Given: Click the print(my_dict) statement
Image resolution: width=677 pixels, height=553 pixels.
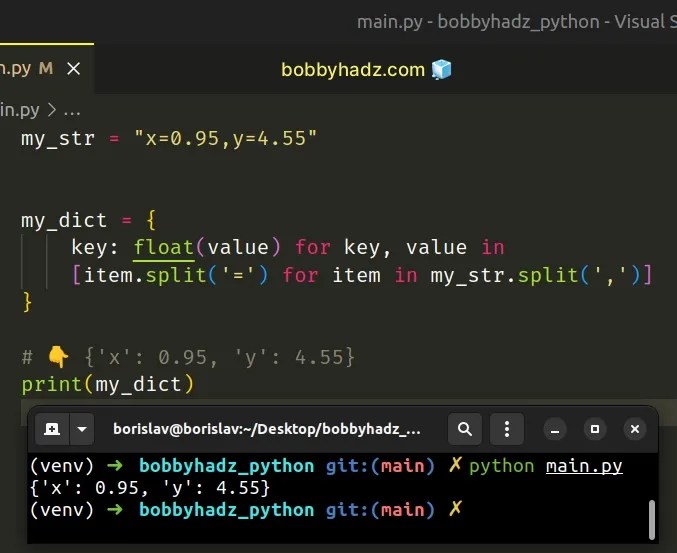Looking at the screenshot, I should (108, 384).
